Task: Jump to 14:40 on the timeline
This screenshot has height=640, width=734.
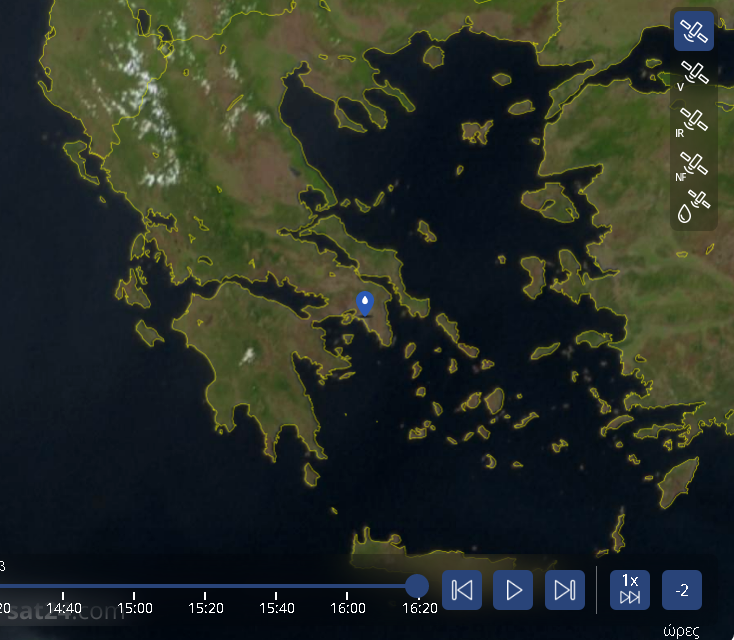Action: [x=64, y=607]
